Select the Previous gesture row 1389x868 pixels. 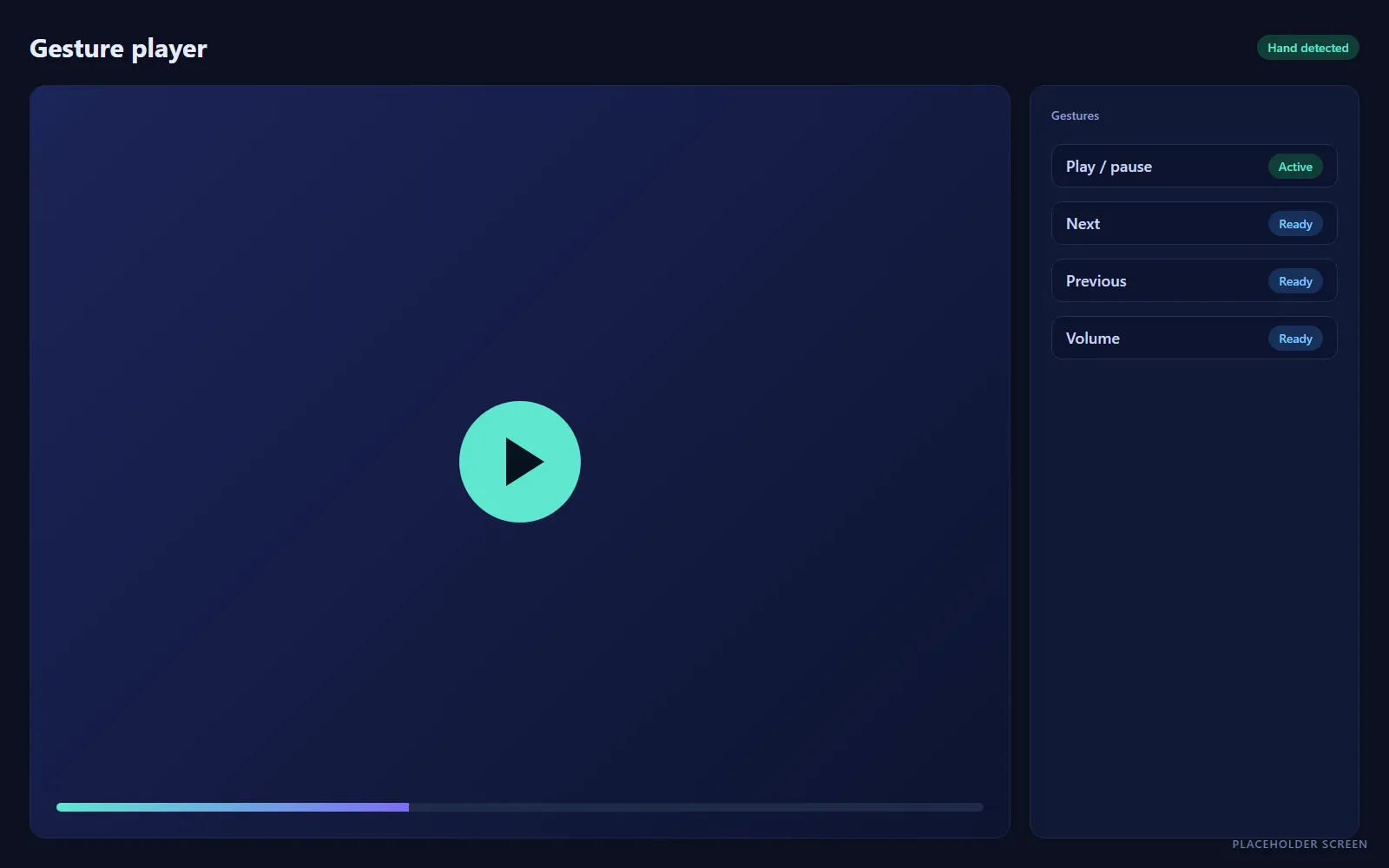point(1194,280)
